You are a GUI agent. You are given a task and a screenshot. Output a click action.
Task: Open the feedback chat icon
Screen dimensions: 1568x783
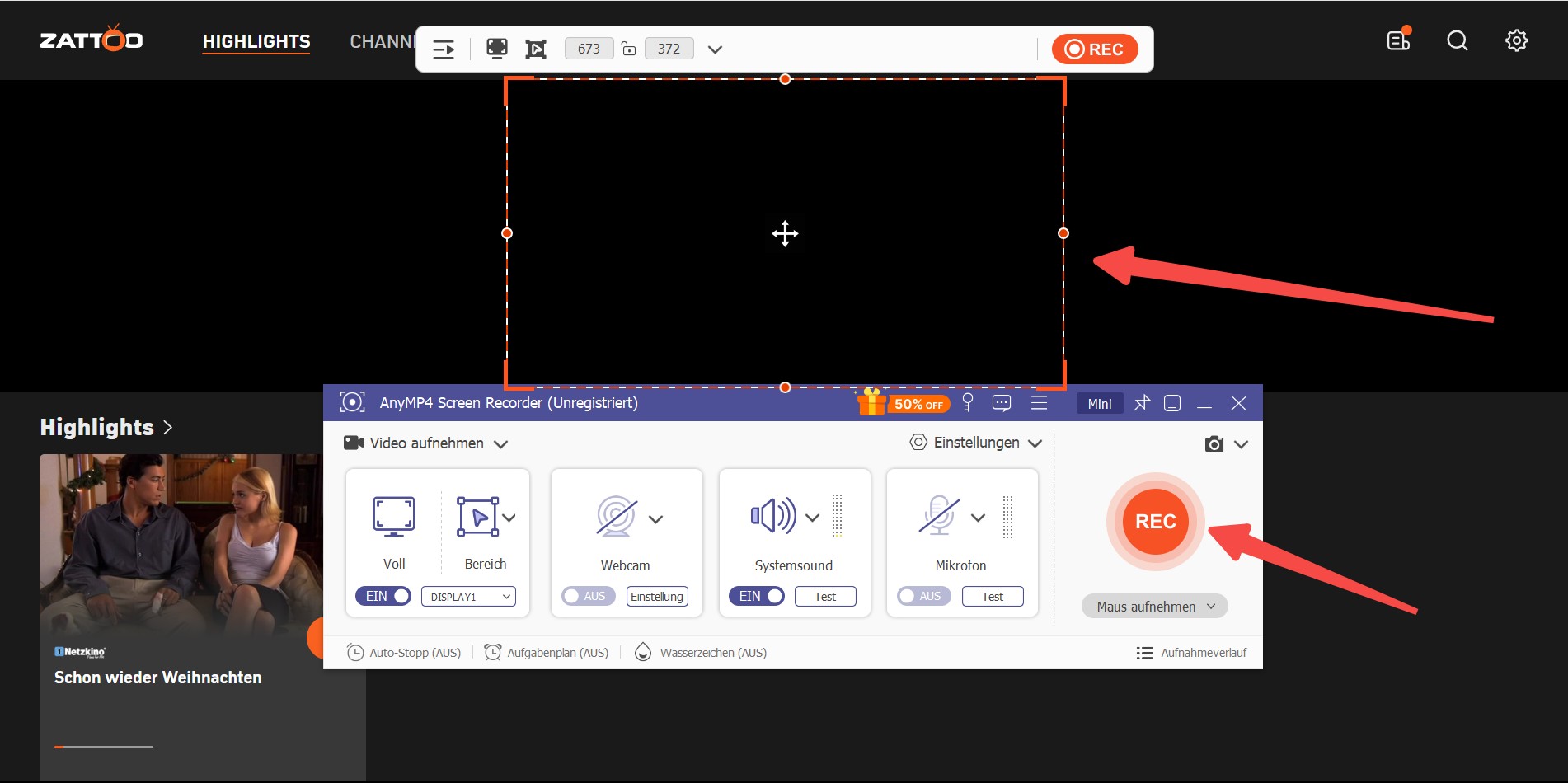[x=1002, y=402]
